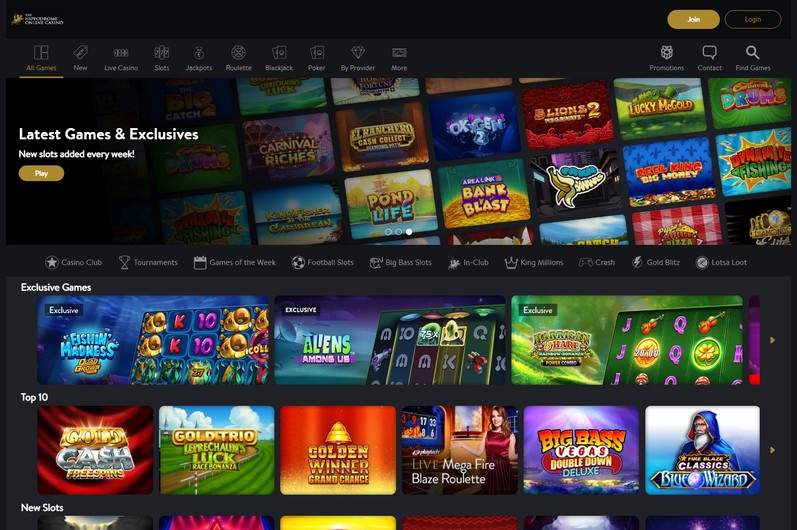Click the Hippodrome Online Casino logo
The height and width of the screenshot is (530, 797).
click(37, 19)
